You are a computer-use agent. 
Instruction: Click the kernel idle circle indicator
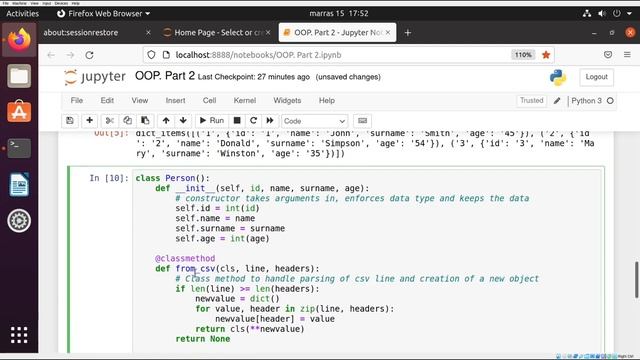(610, 101)
